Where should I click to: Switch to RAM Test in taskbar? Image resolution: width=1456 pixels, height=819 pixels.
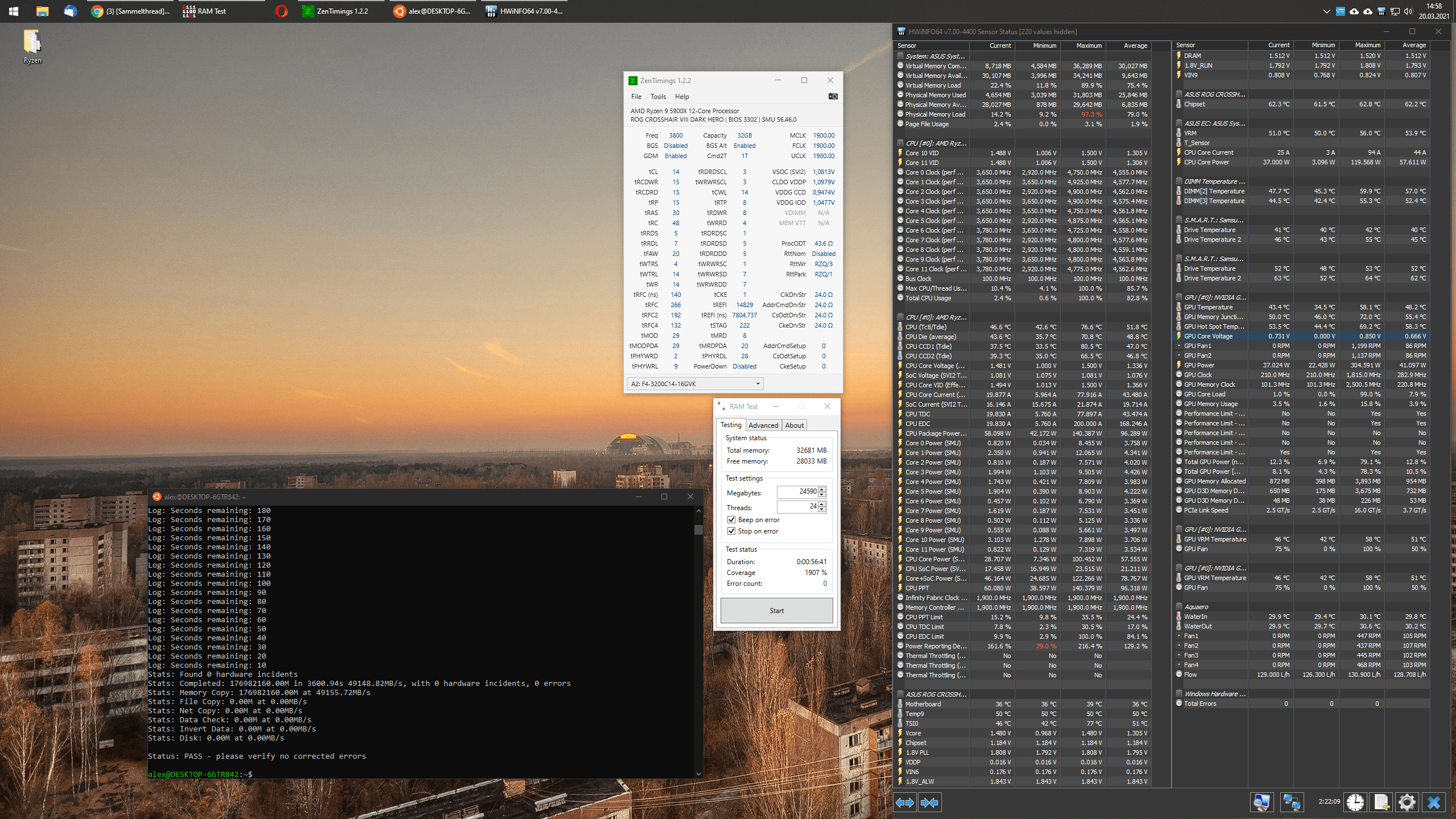205,11
